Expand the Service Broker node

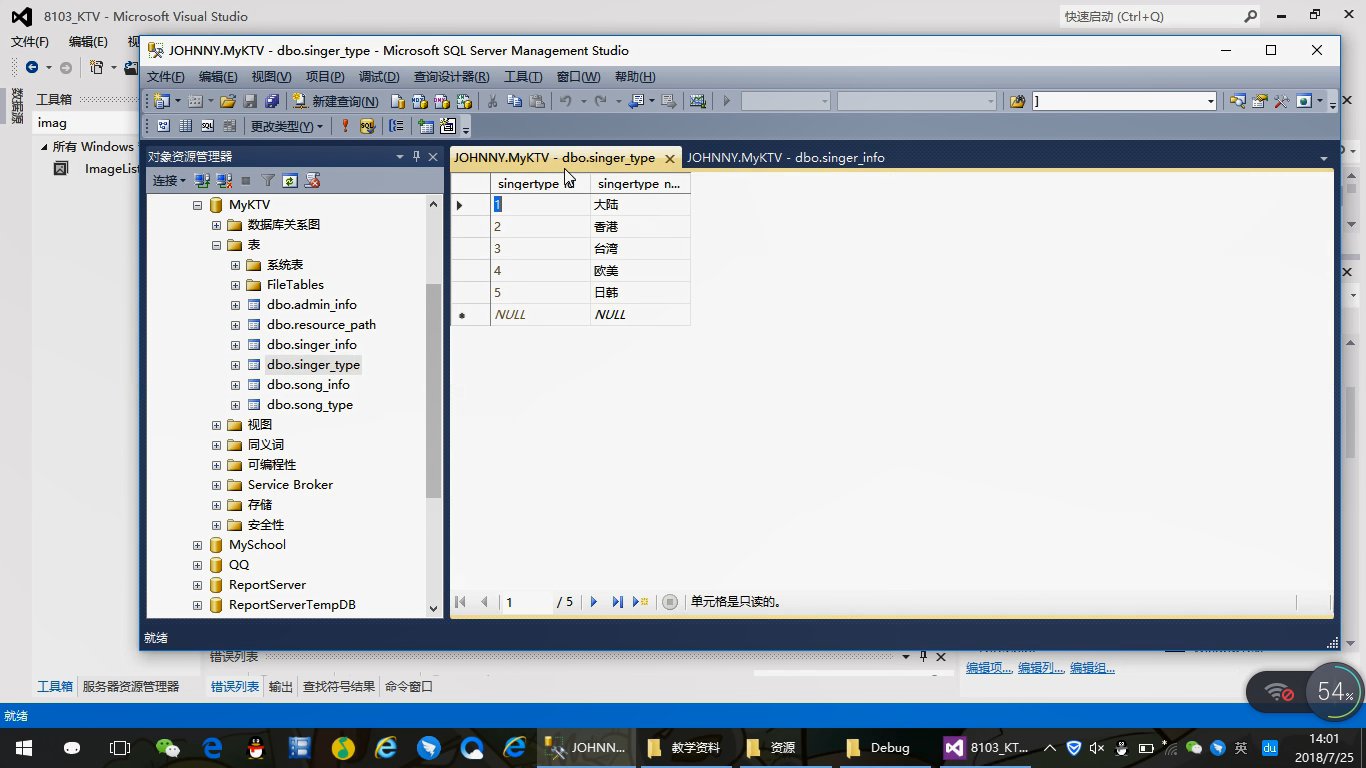pos(216,485)
